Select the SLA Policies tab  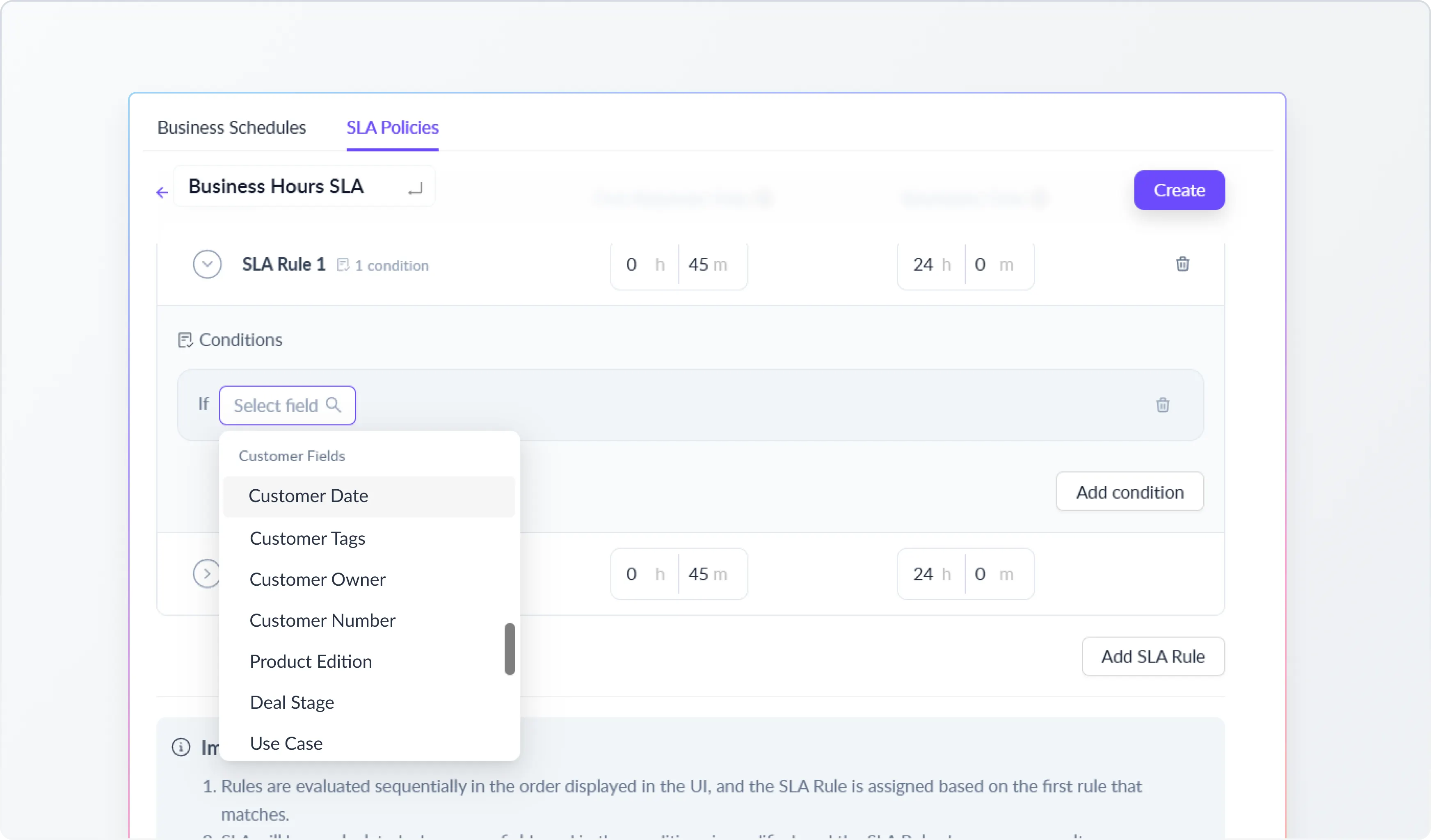click(392, 128)
